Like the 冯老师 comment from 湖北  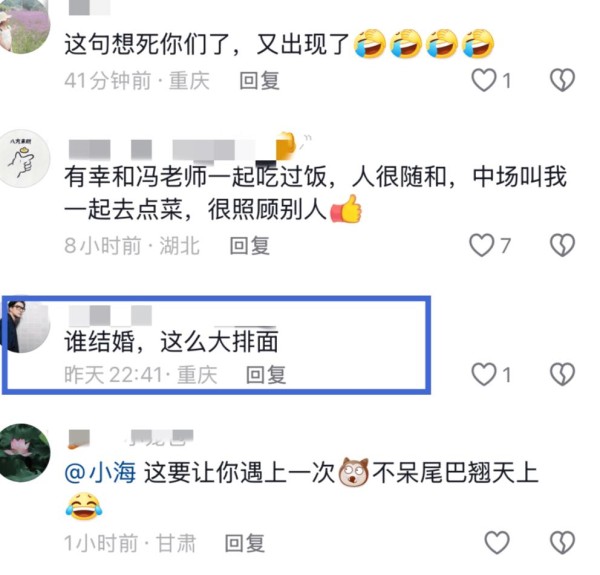(x=482, y=245)
